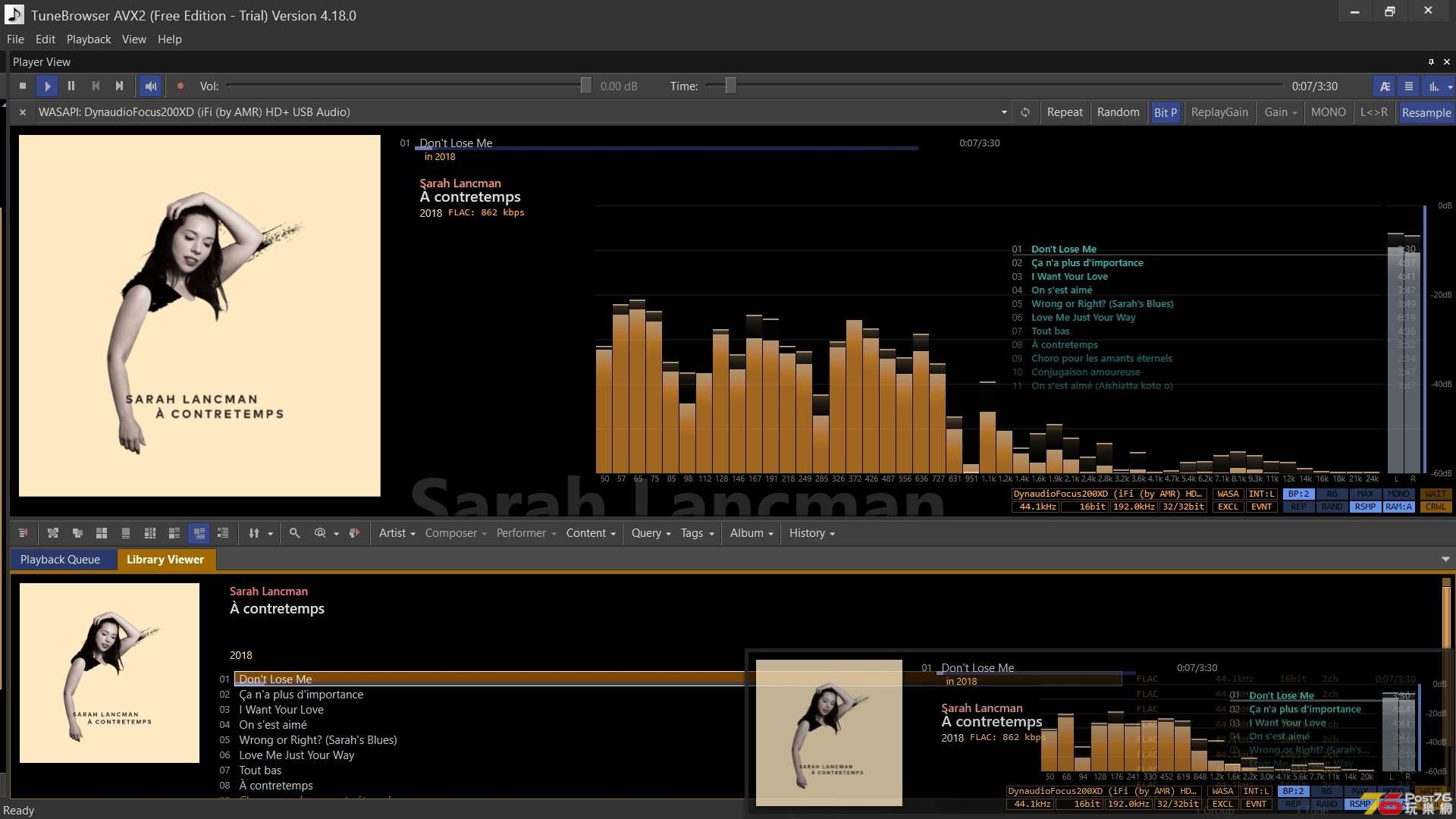Toggle the mute speaker icon
The height and width of the screenshot is (819, 1456).
pos(151,86)
